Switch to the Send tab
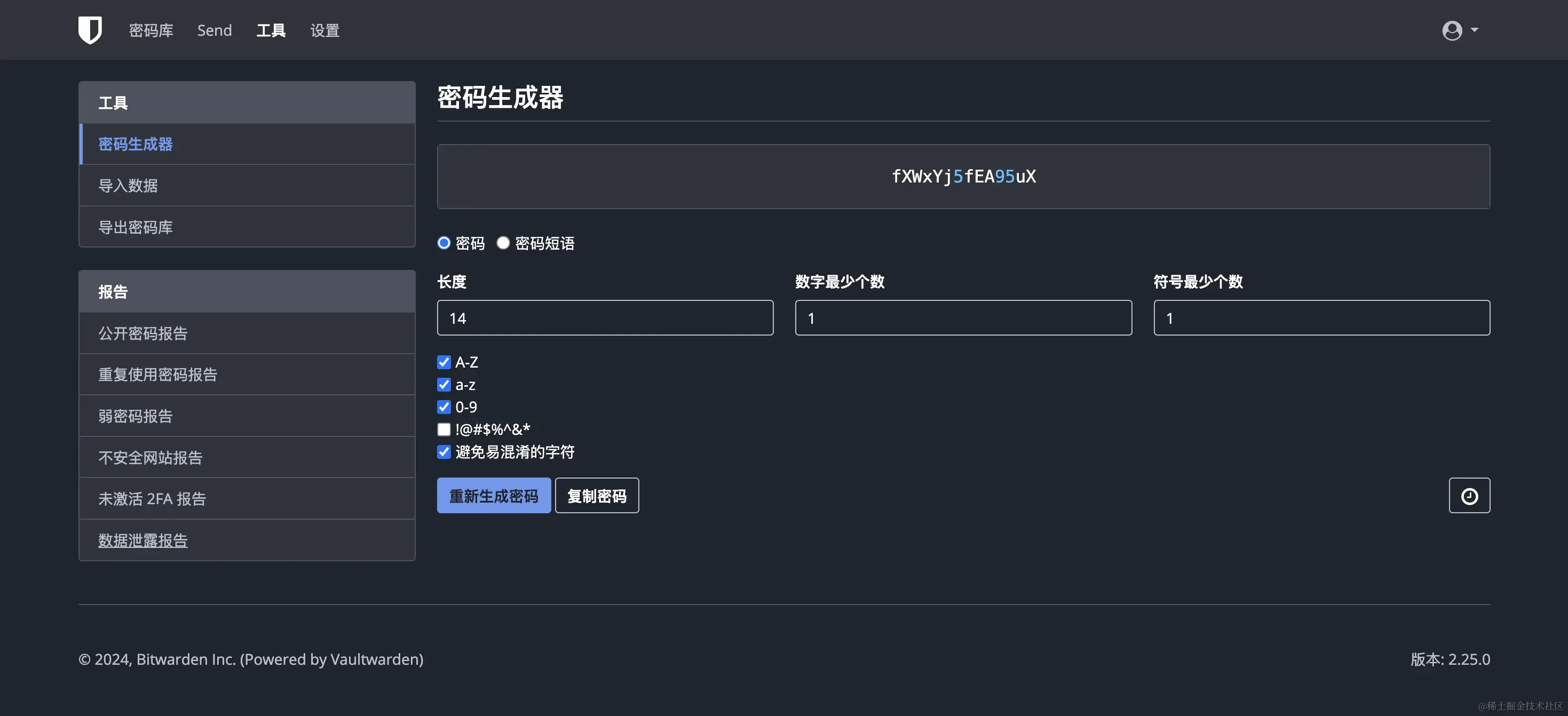Image resolution: width=1568 pixels, height=716 pixels. [x=214, y=30]
